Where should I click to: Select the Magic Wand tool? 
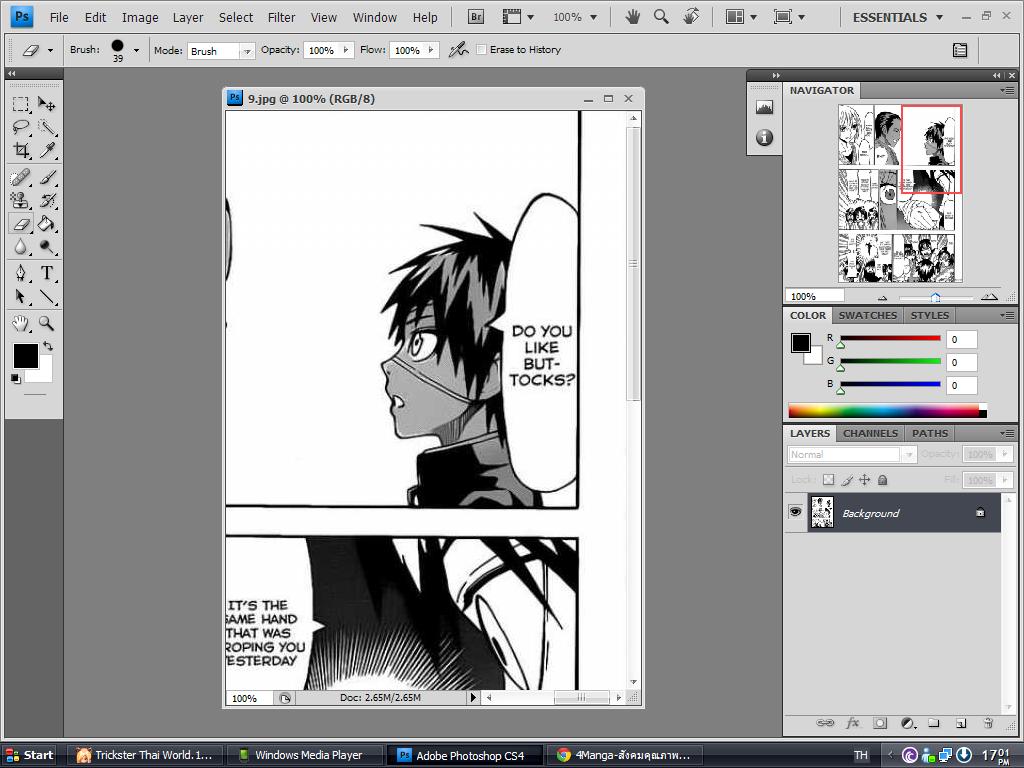(x=46, y=127)
